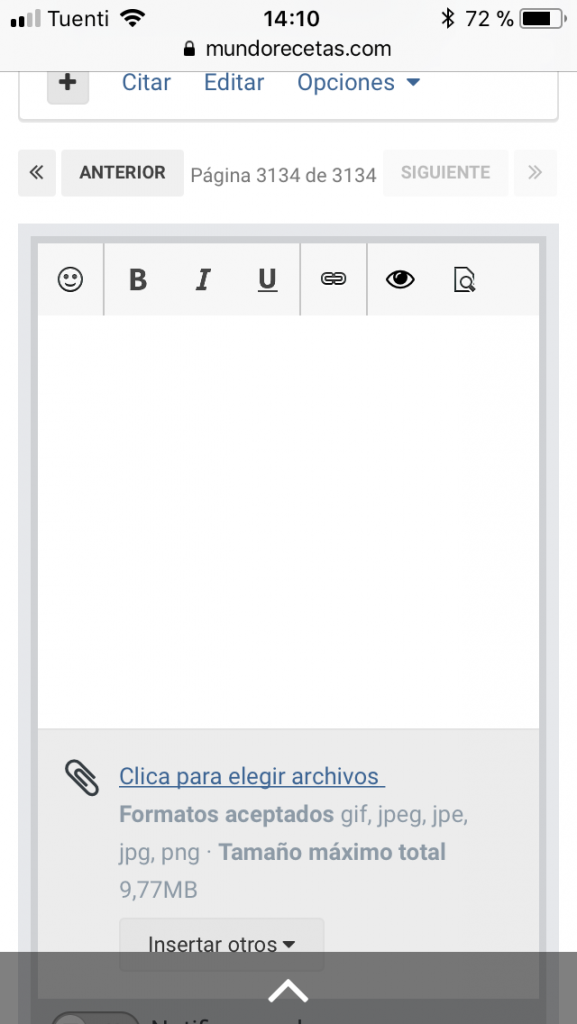577x1024 pixels.
Task: Click the SIGUIENTE page button
Action: (x=445, y=173)
